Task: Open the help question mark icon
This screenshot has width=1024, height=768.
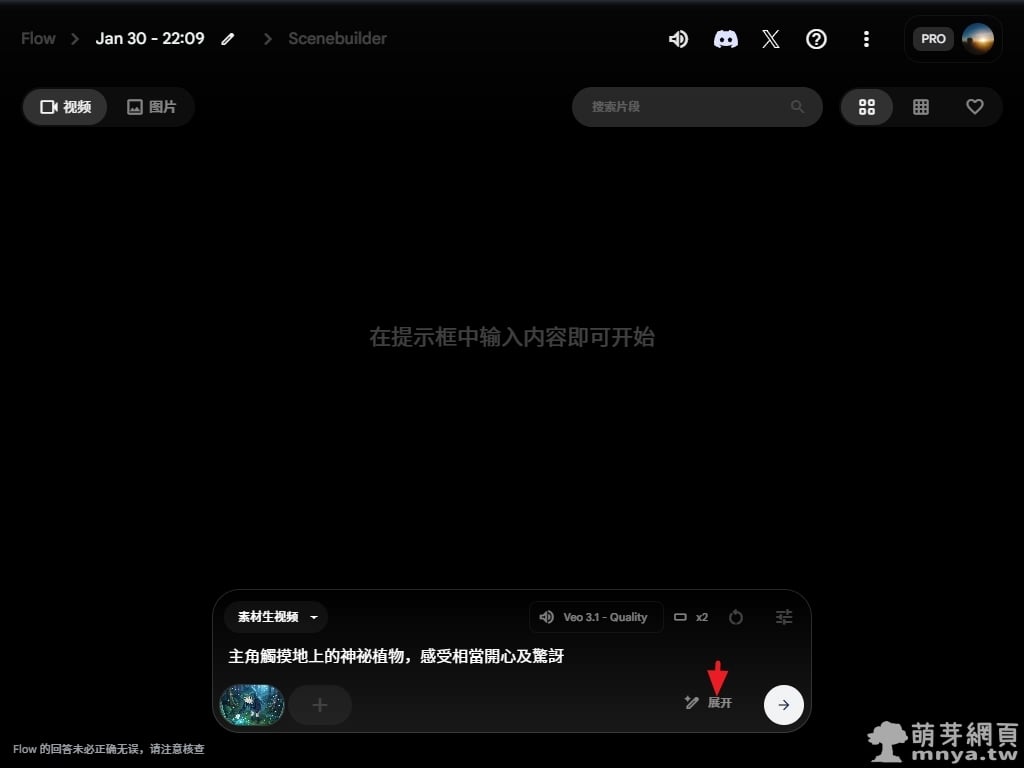Action: [x=817, y=39]
